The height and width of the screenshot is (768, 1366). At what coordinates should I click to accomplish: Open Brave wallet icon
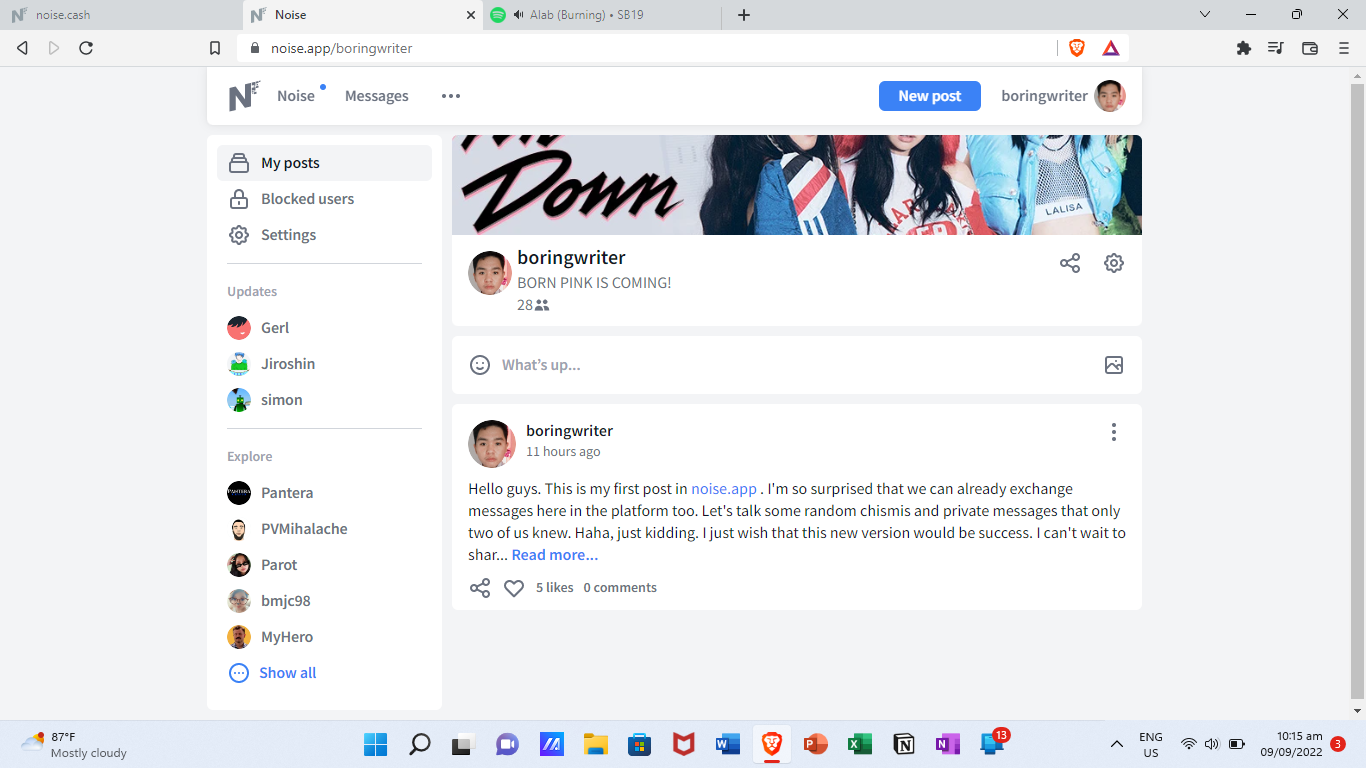(1310, 48)
